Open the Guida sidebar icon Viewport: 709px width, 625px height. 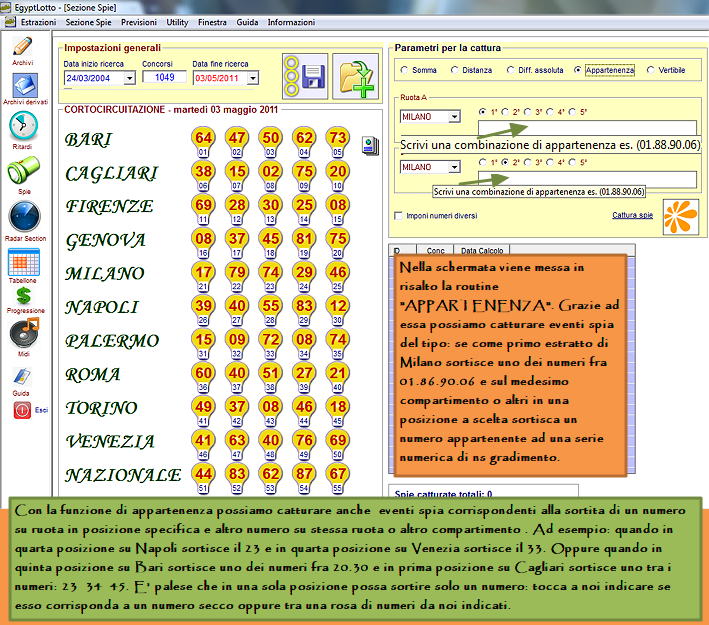(22, 377)
